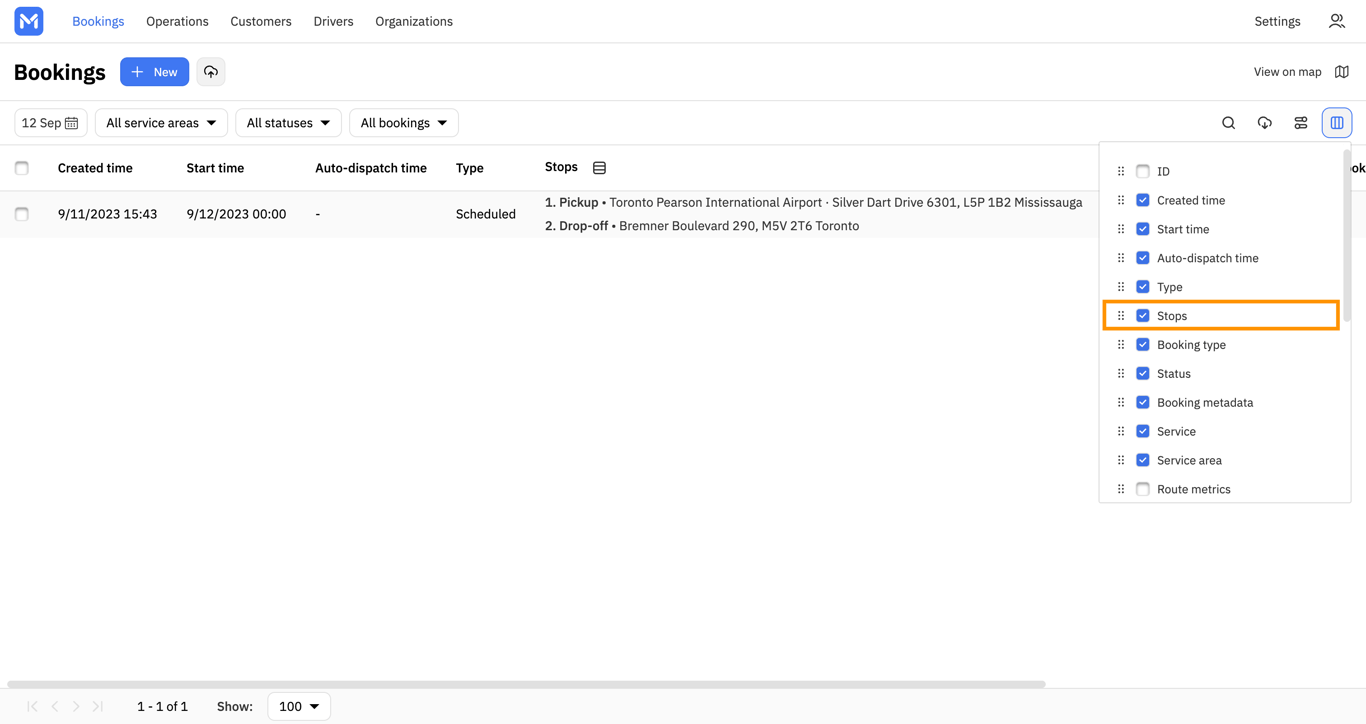Uncheck the Booking type column

[1143, 345]
